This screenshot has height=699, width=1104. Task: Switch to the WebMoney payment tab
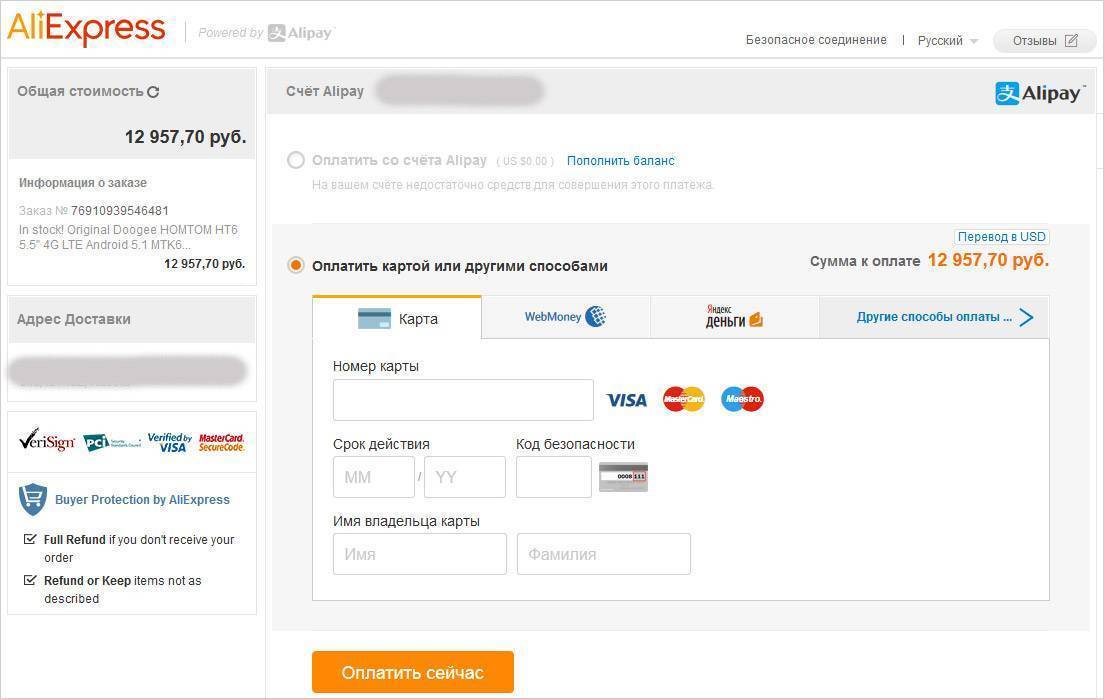(565, 317)
